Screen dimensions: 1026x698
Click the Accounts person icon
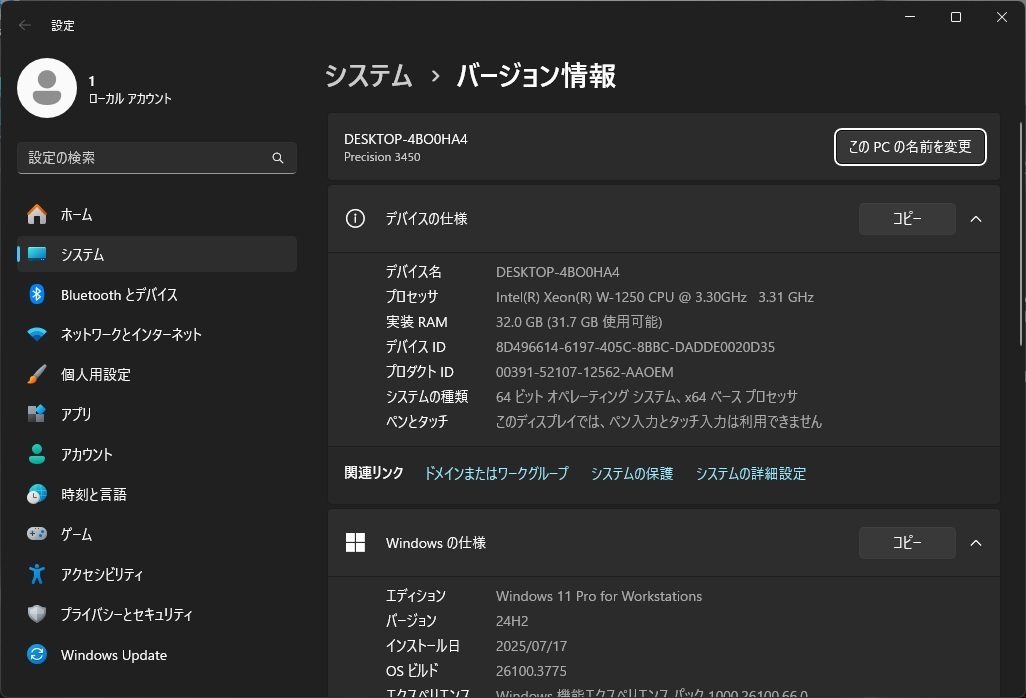coord(37,454)
